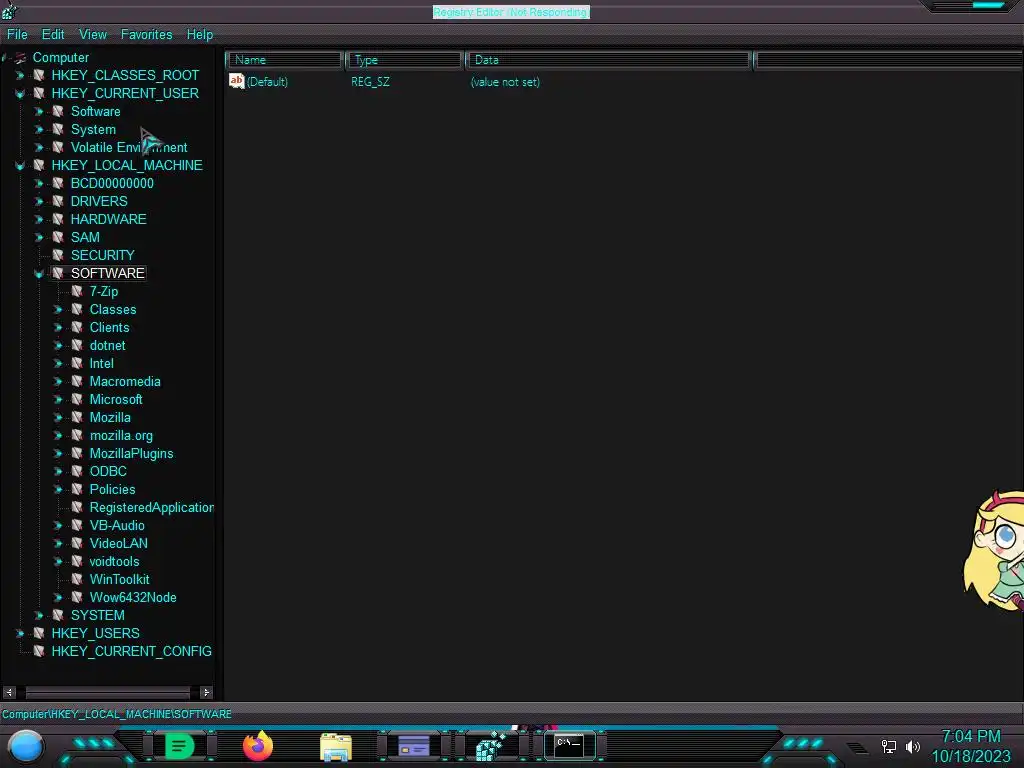Open the green notes app taskbar icon
Viewport: 1024px width, 768px height.
pyautogui.click(x=180, y=746)
